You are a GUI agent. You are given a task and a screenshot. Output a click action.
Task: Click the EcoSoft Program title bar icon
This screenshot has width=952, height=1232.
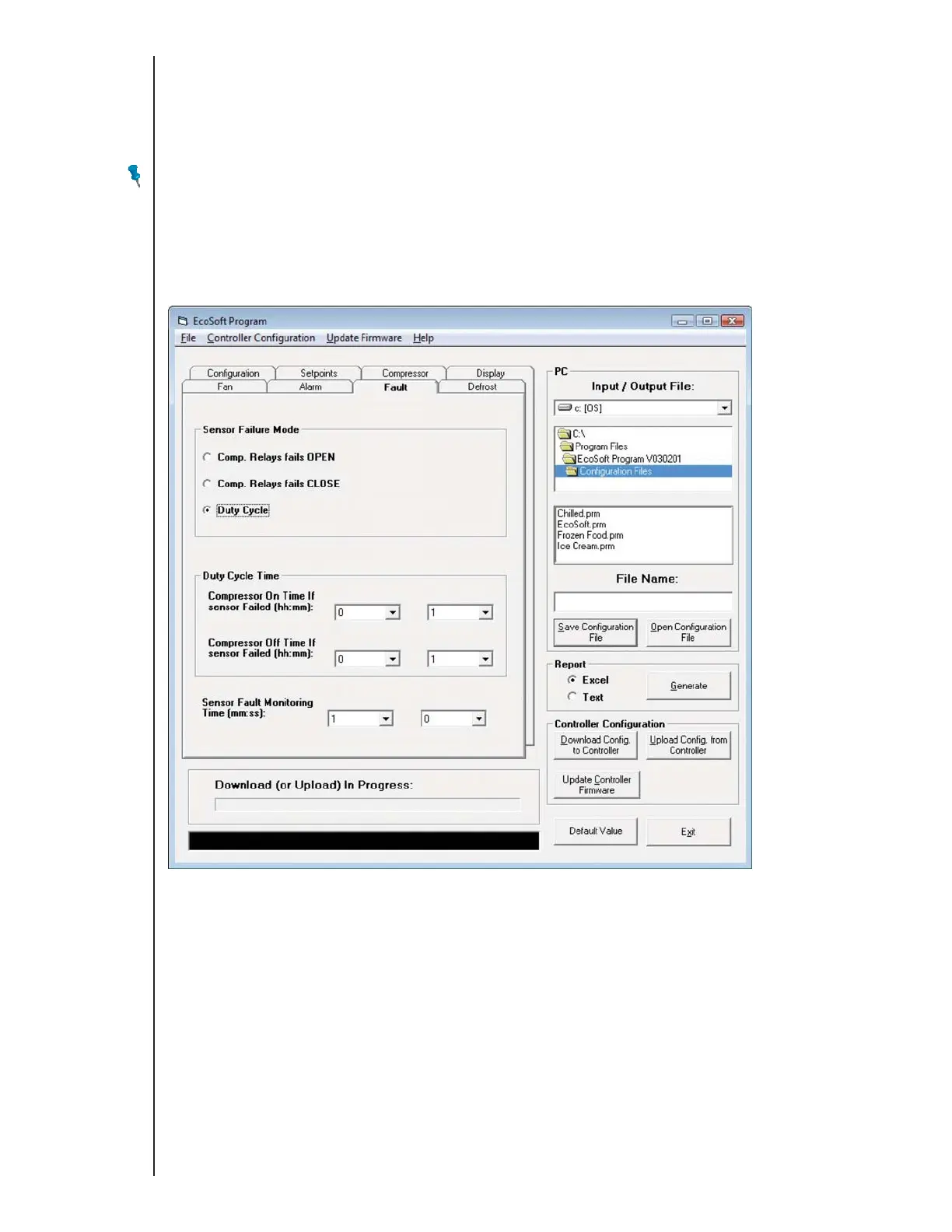pos(183,321)
